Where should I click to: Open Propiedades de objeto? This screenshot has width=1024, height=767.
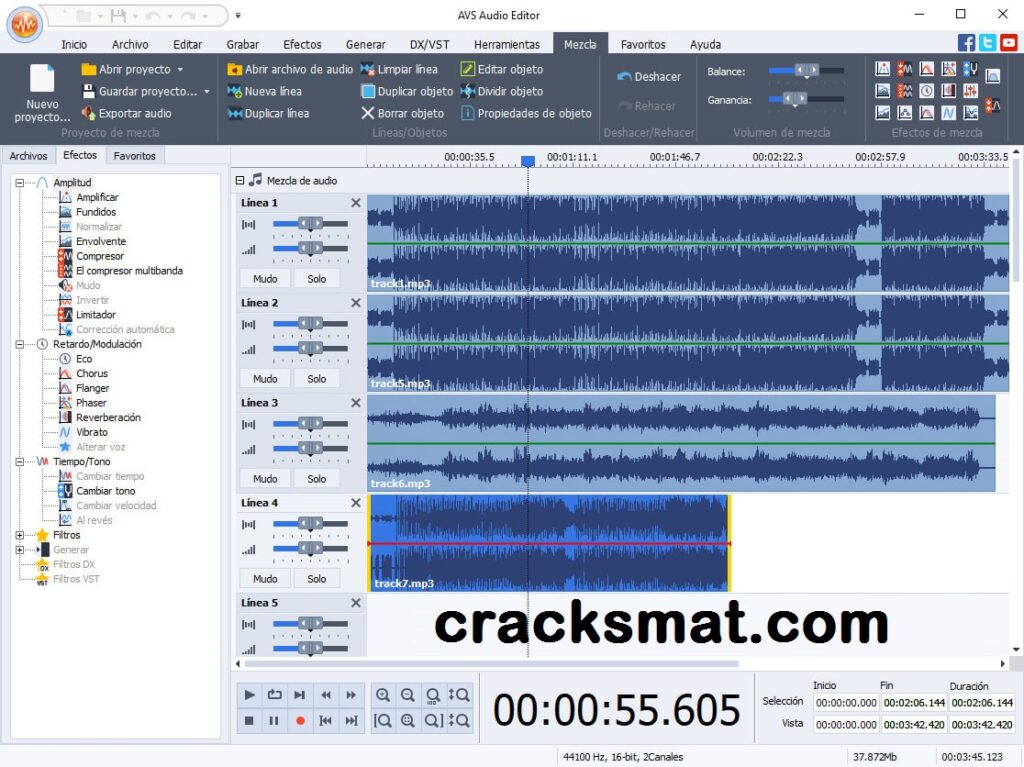[x=526, y=113]
